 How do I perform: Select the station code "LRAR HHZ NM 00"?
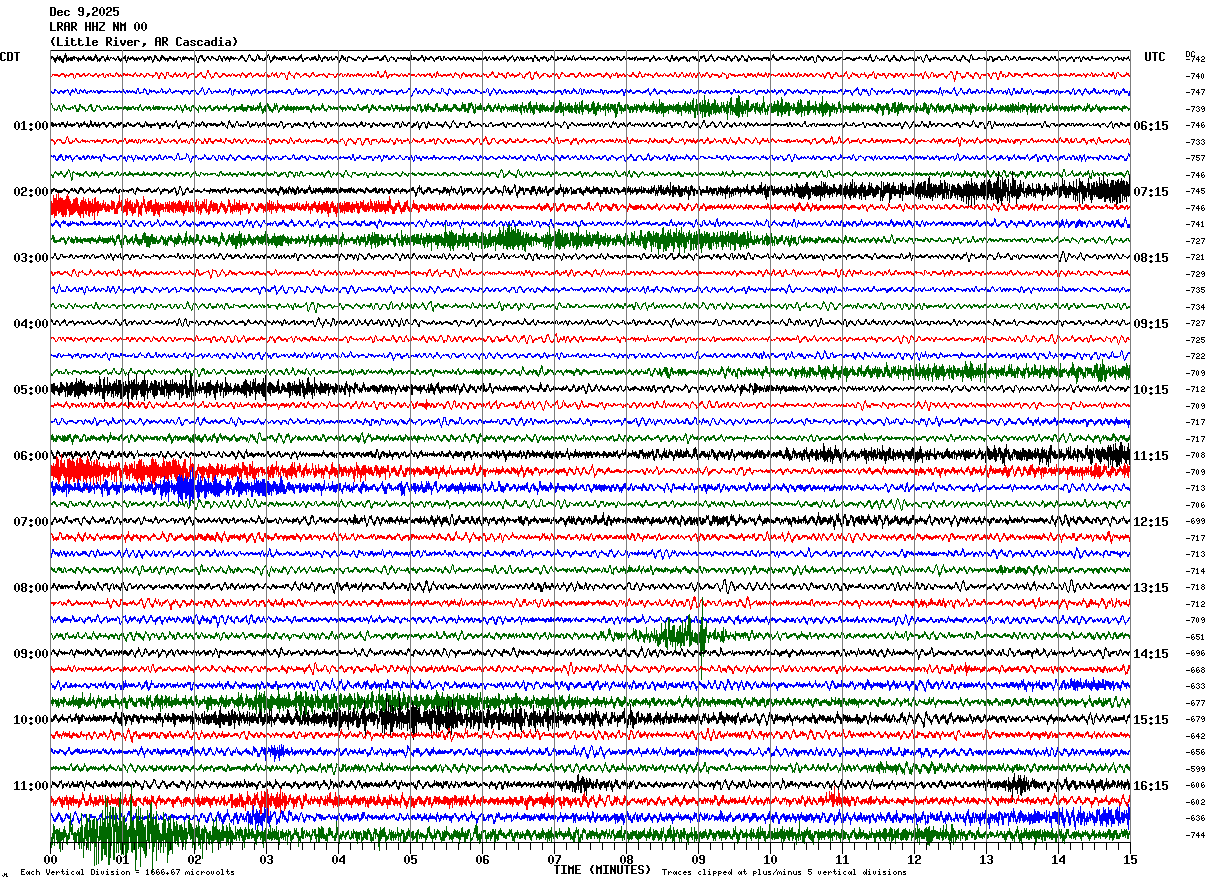[x=98, y=27]
